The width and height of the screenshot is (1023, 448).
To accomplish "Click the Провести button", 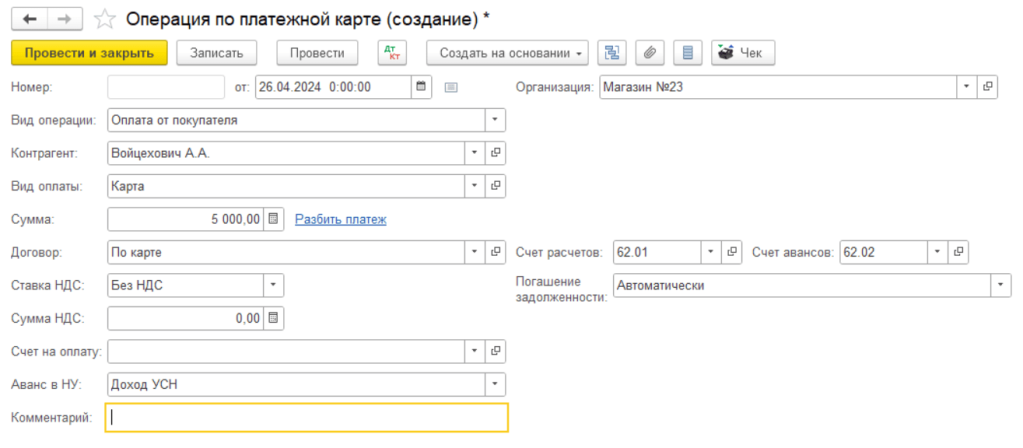I will (x=317, y=53).
